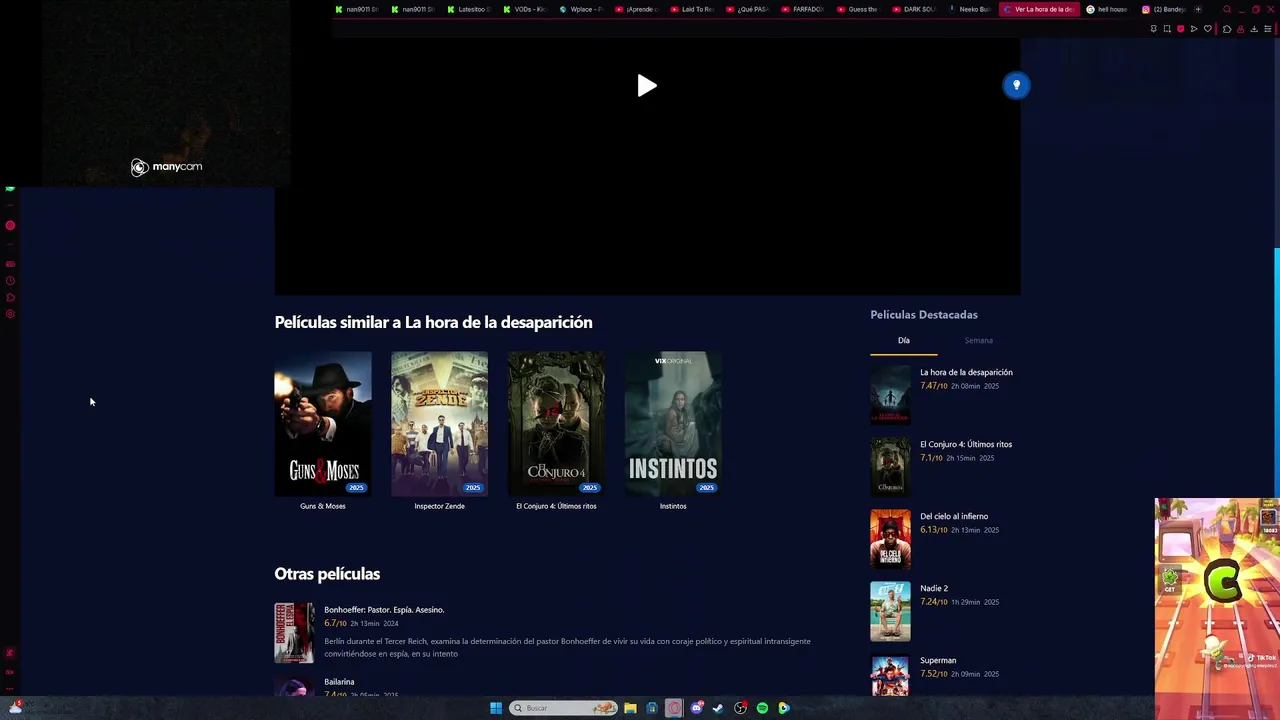Click the downloads icon in browser toolbar

[x=1254, y=29]
